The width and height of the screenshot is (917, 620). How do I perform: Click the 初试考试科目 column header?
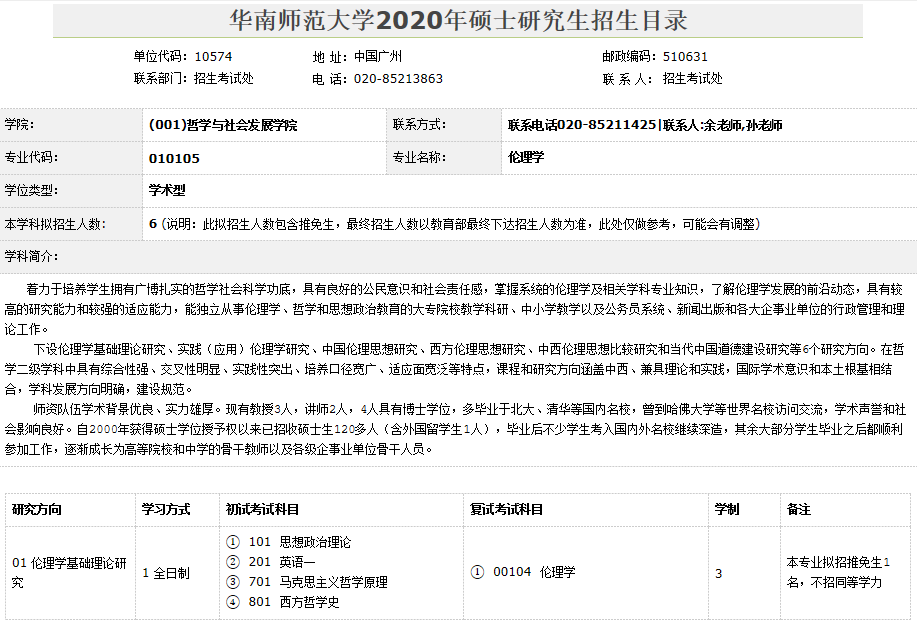coord(263,509)
